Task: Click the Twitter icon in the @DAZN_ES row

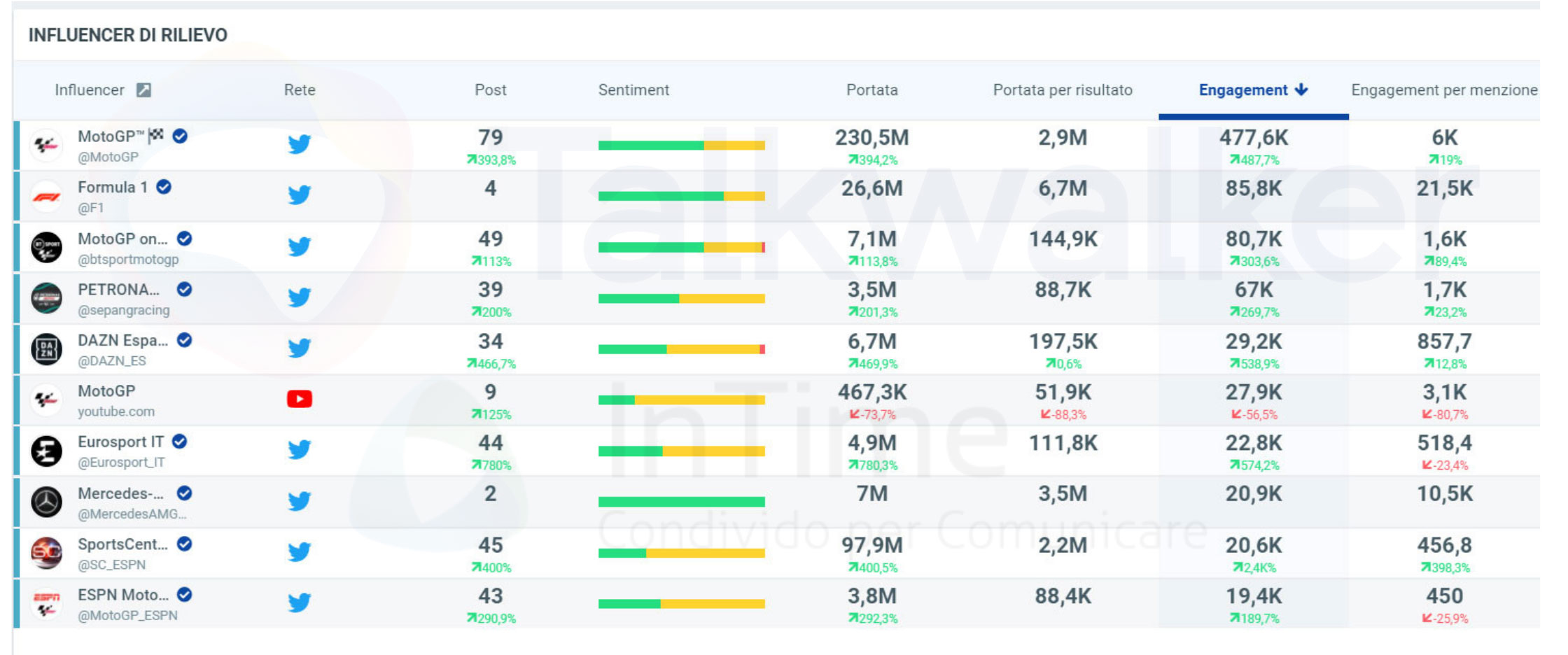Action: pos(300,348)
